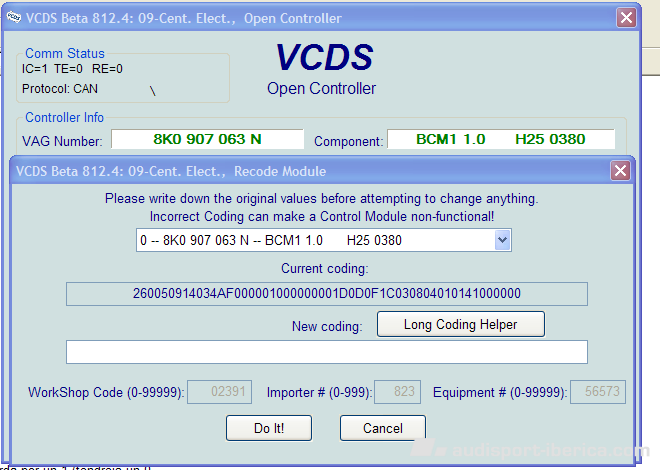Click the VAG Number field 8K0 907 063 N

(207, 139)
